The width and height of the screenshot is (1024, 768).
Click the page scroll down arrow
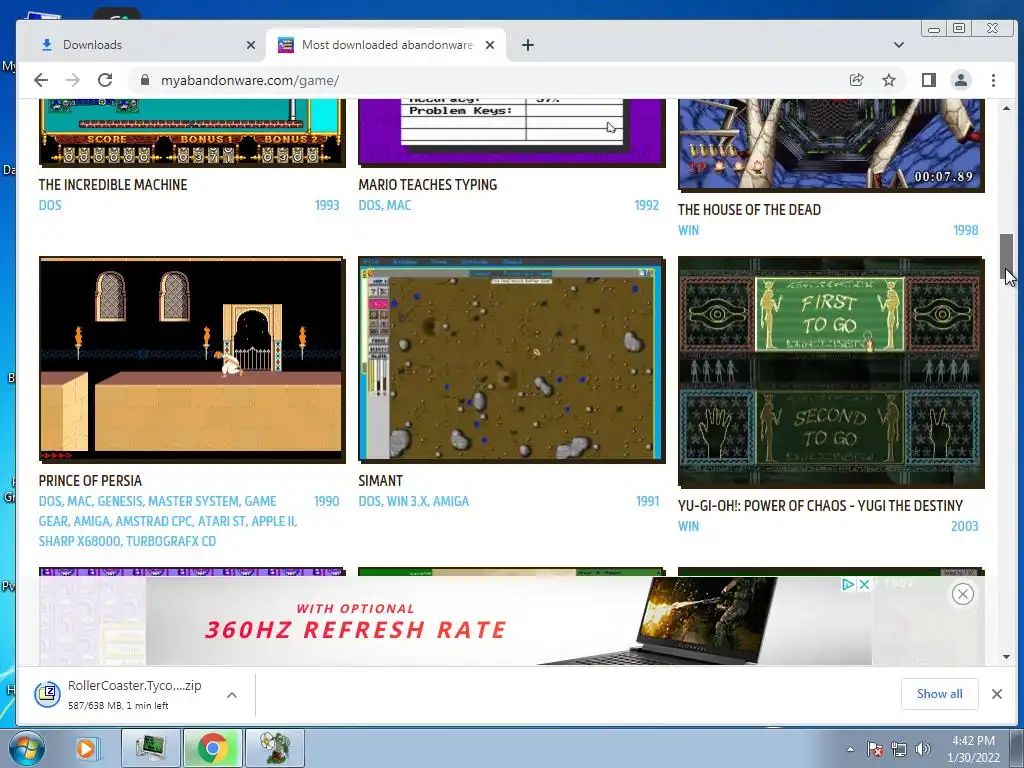(1006, 657)
